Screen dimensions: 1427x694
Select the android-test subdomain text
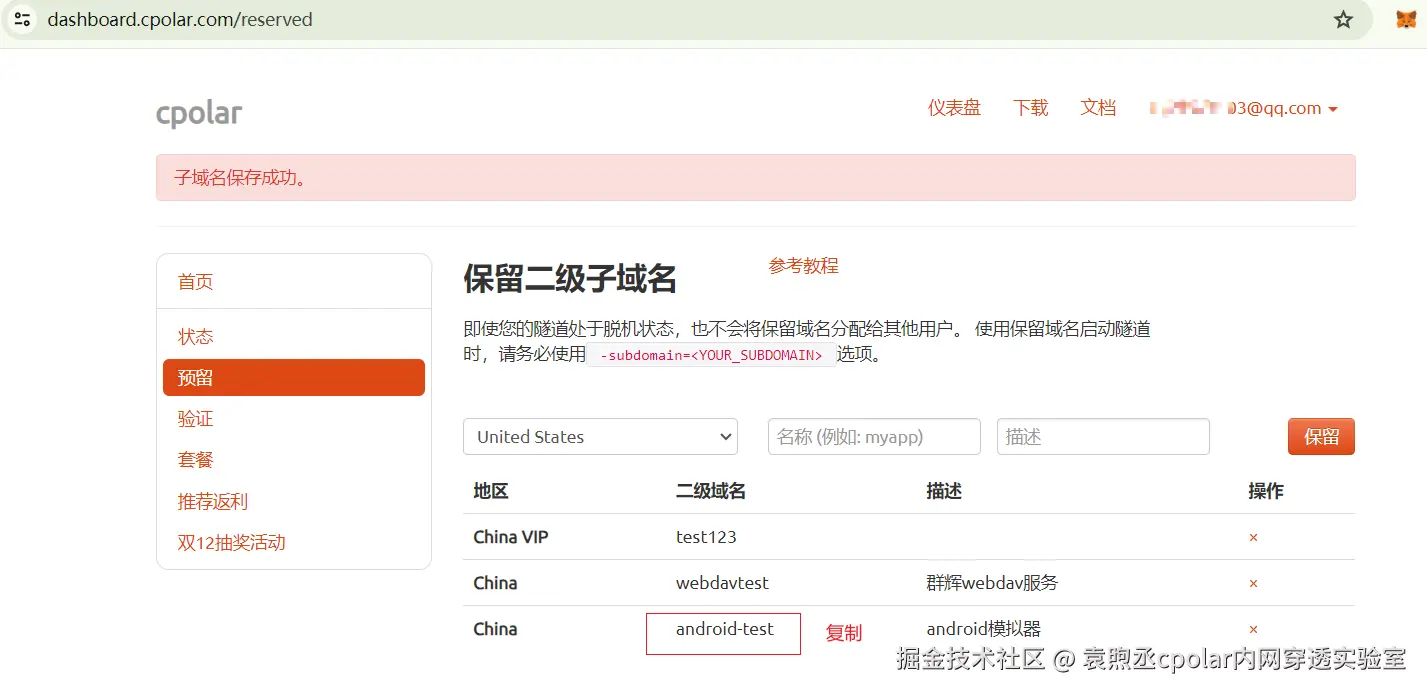pos(725,629)
